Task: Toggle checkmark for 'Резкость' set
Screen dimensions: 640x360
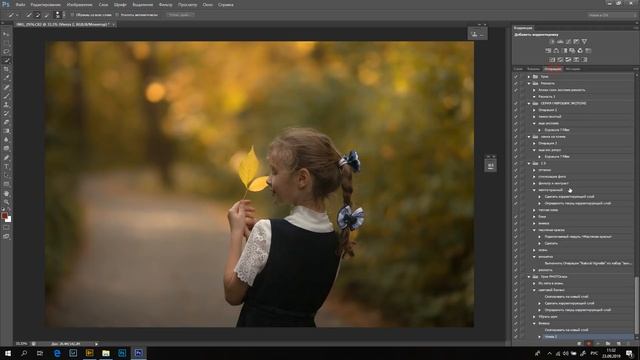Action: point(516,83)
